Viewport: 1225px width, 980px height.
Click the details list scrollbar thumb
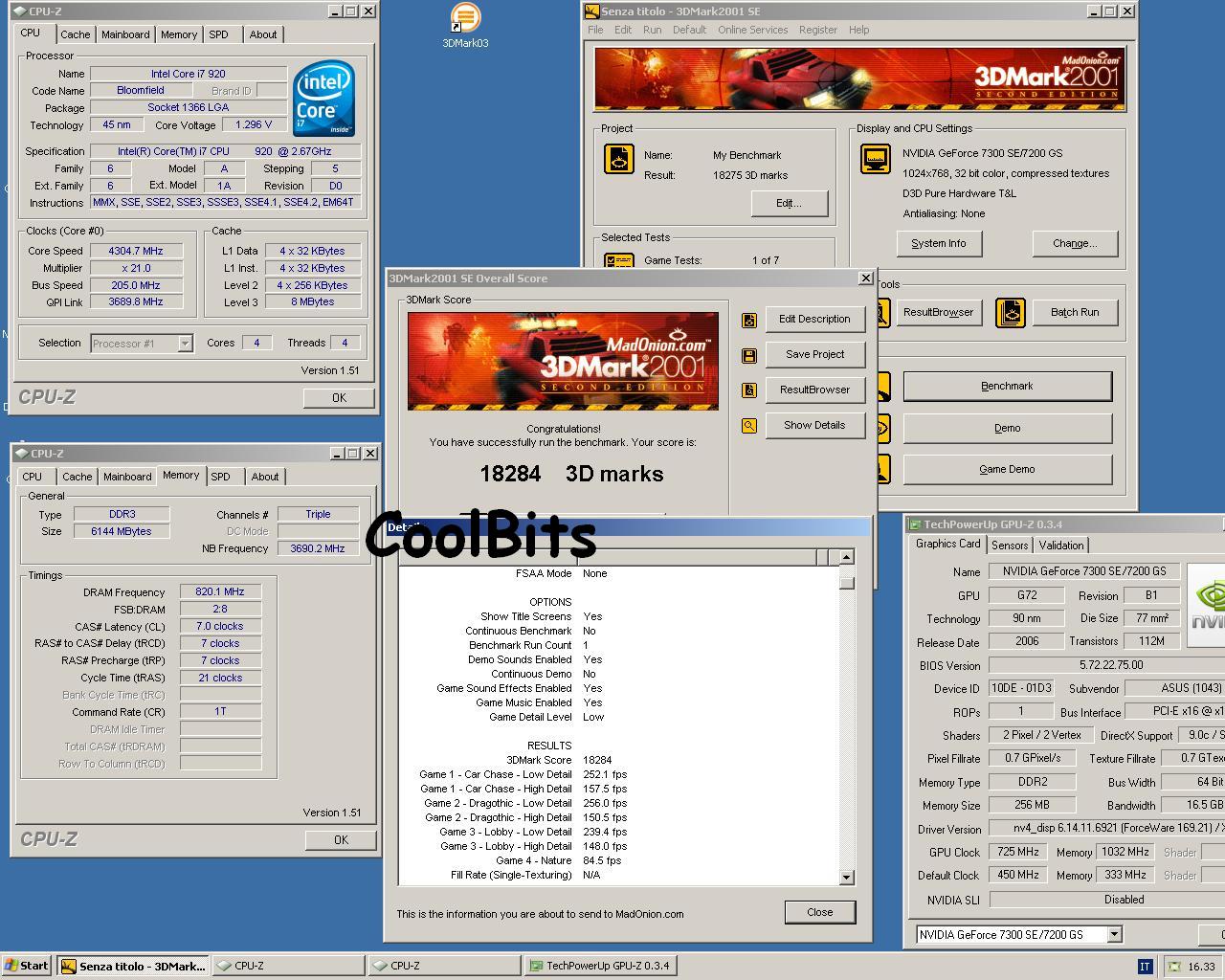846,581
